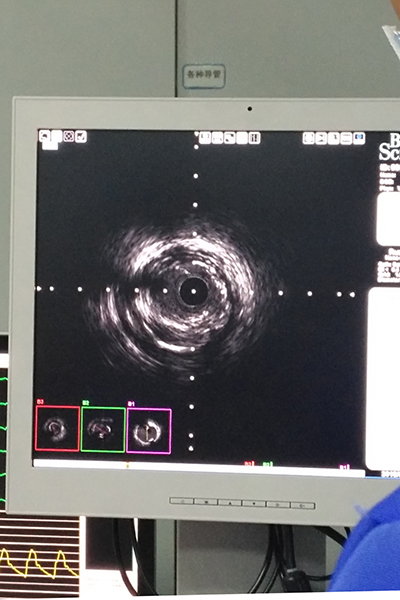Viewport: 400px width, 600px height.
Task: Click the pause-like icon ending the center toolbar
Action: [255, 138]
